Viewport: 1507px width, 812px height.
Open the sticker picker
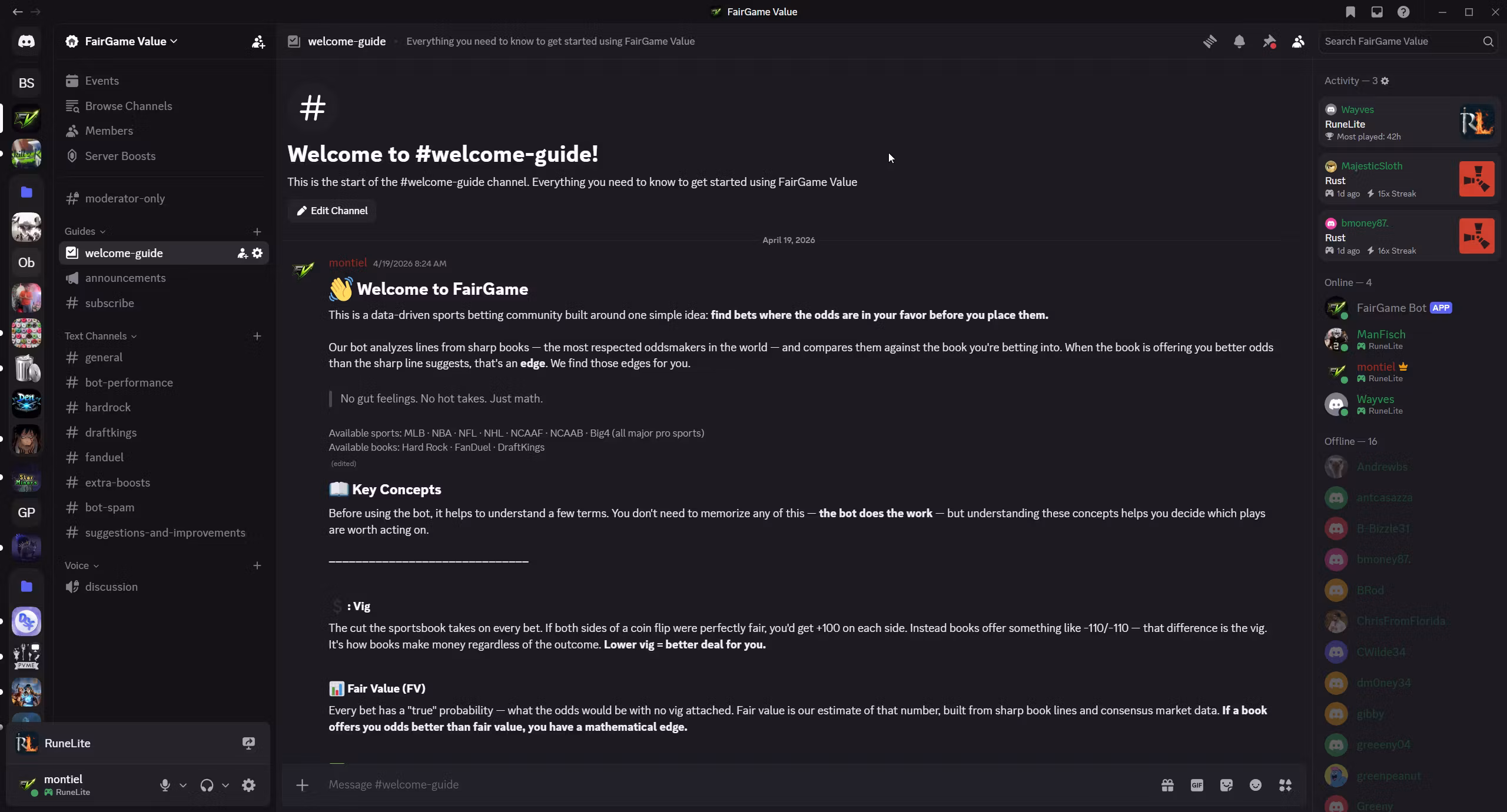click(1226, 785)
